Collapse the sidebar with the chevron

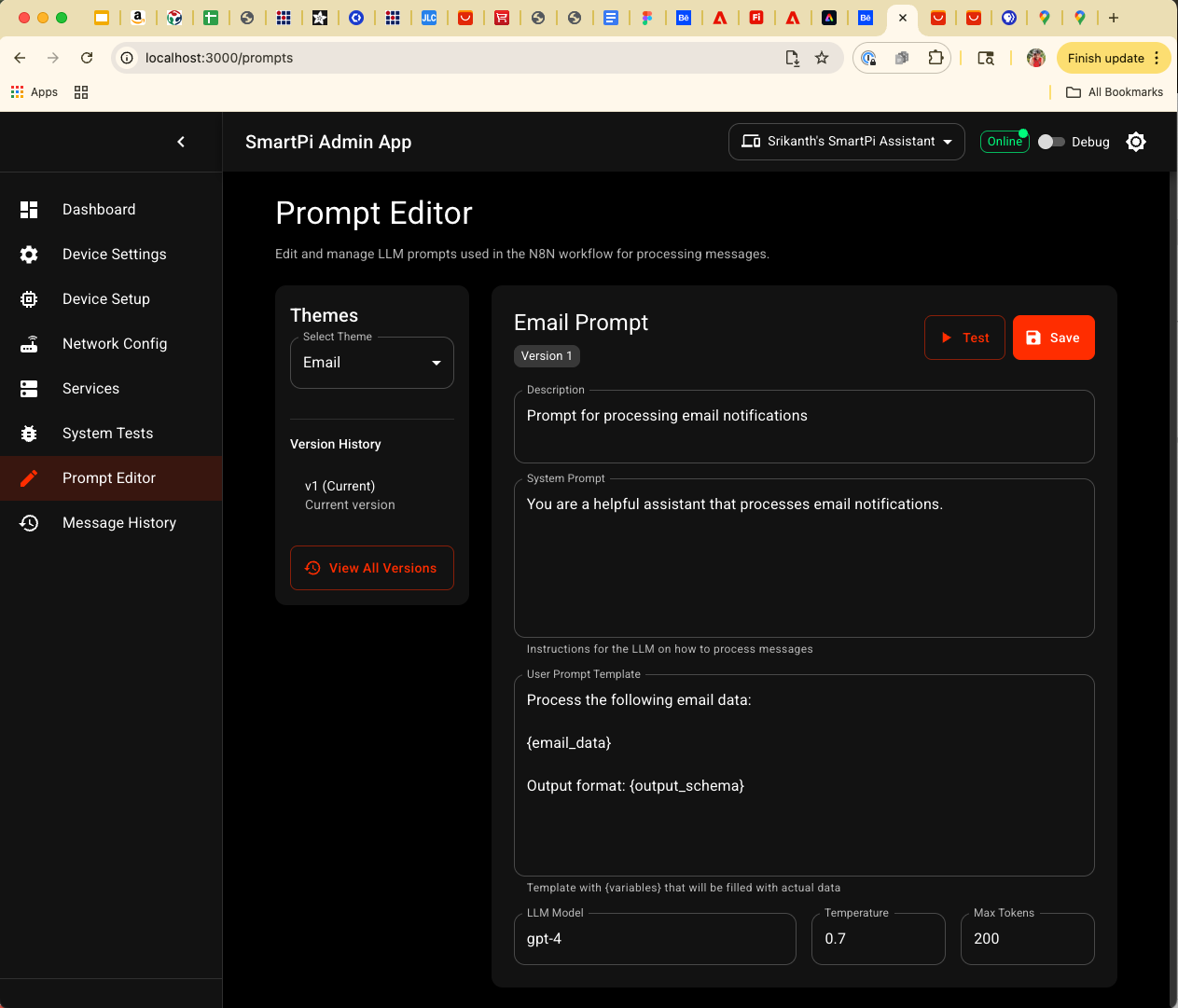click(x=181, y=141)
